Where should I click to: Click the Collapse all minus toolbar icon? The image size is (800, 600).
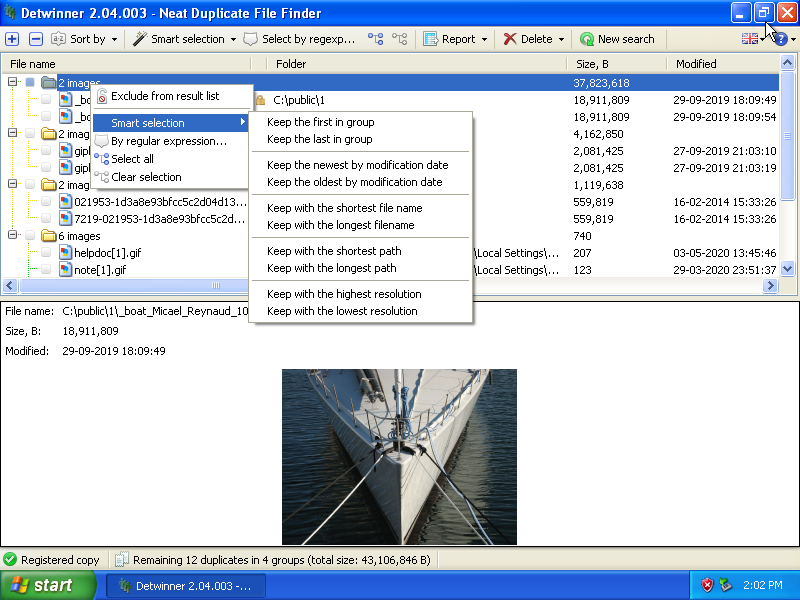click(35, 39)
